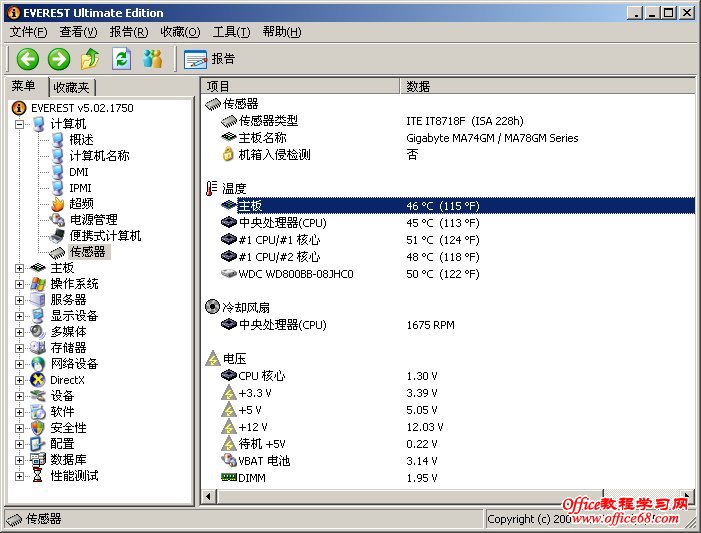Click the globe icon for 网络设备

pos(38,364)
